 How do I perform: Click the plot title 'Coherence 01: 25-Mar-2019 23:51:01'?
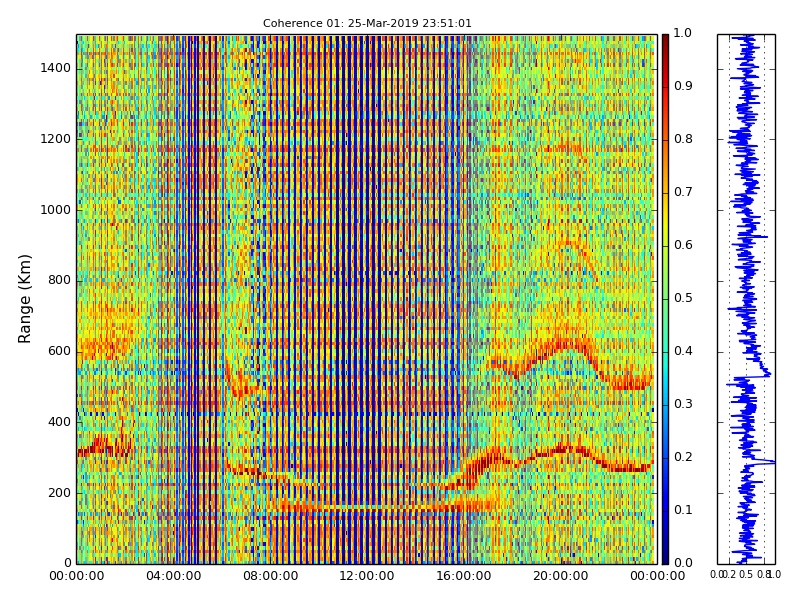pyautogui.click(x=367, y=23)
